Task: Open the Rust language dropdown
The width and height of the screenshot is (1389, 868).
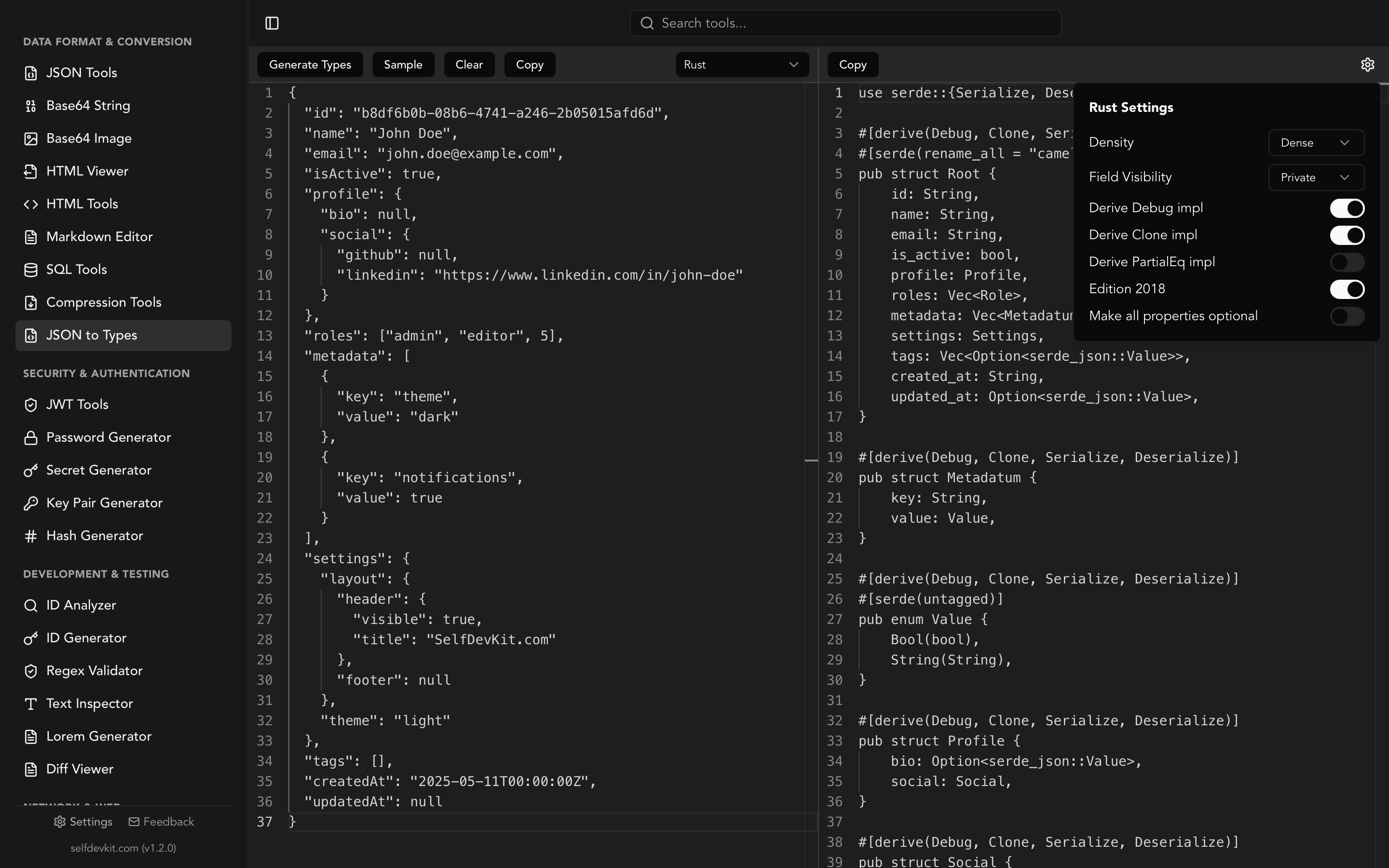Action: point(742,64)
